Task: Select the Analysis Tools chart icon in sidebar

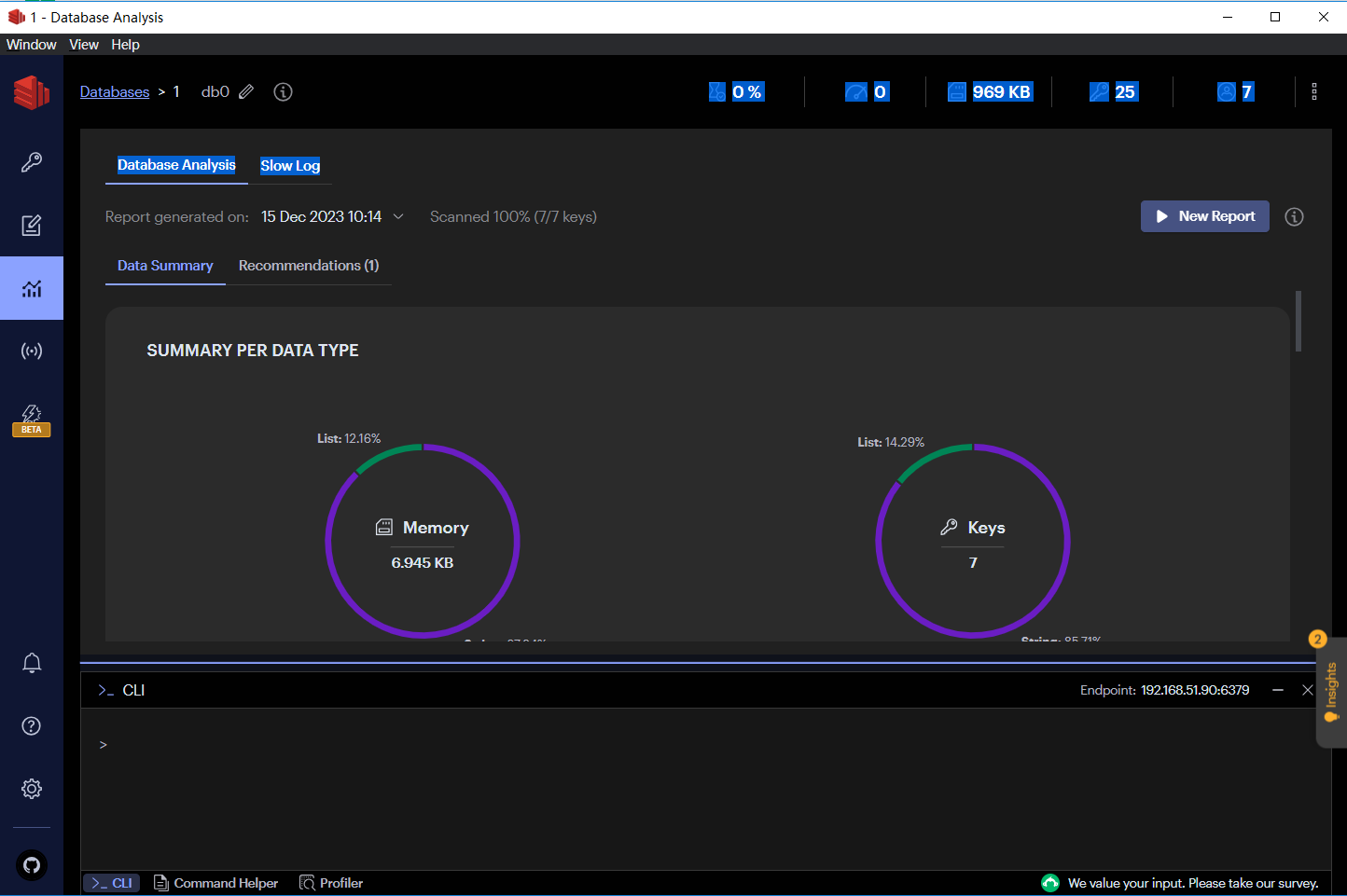Action: (x=32, y=288)
